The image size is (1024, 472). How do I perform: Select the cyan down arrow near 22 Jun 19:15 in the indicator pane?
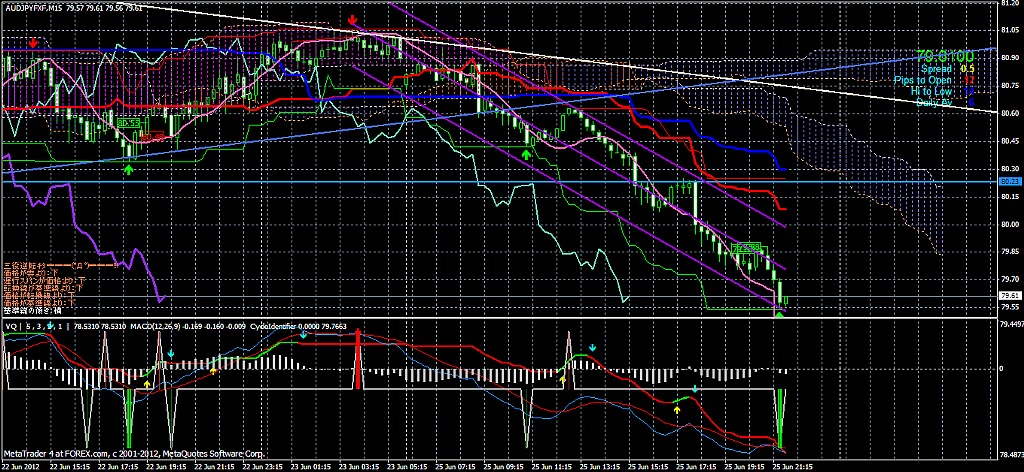click(170, 353)
